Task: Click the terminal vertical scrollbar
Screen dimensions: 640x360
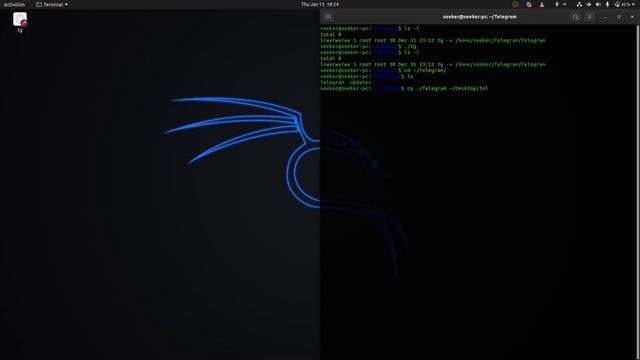Action: click(x=638, y=192)
